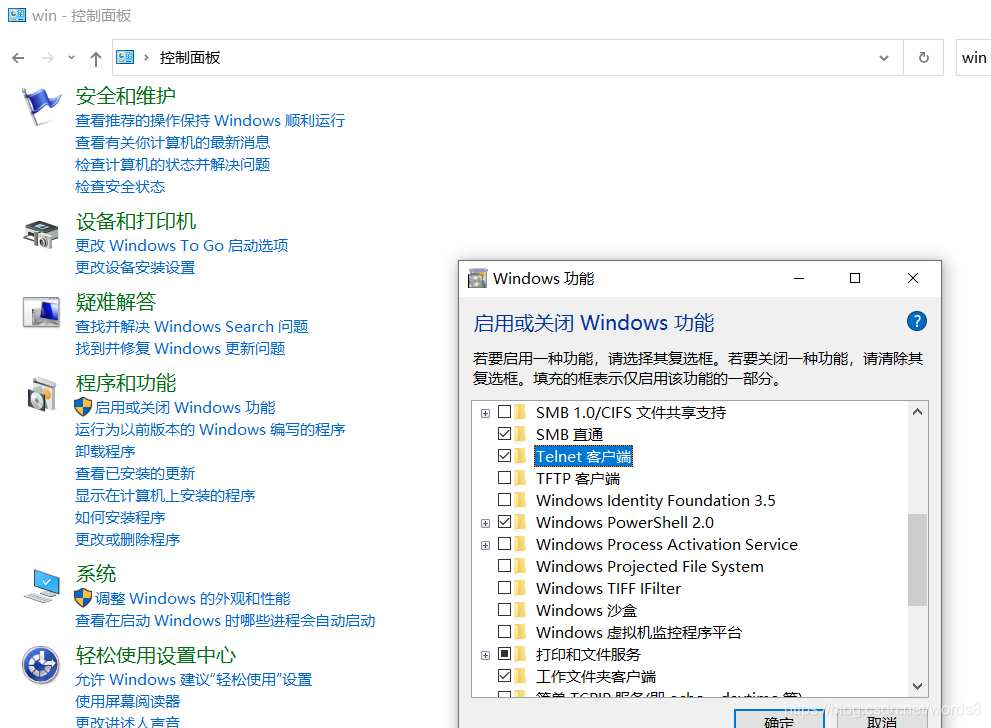Expand the 打印和文件服务 tree node
Image resolution: width=991 pixels, height=728 pixels.
[485, 655]
